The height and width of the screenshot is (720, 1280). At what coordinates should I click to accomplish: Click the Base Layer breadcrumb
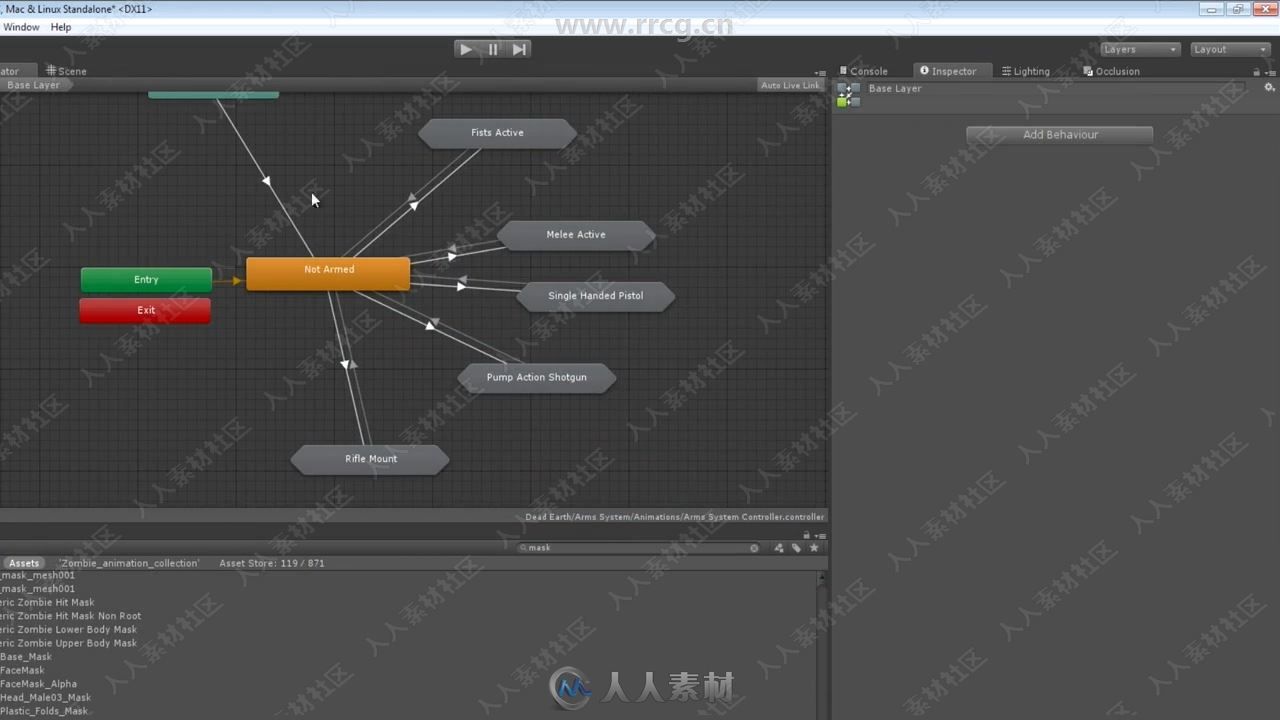coord(34,85)
